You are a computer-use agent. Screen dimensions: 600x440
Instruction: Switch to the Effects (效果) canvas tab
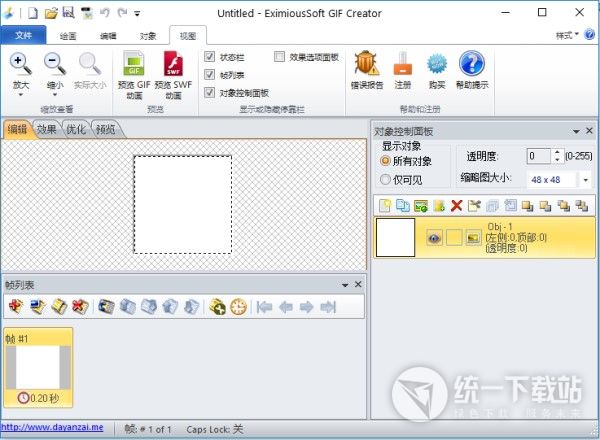click(x=47, y=129)
